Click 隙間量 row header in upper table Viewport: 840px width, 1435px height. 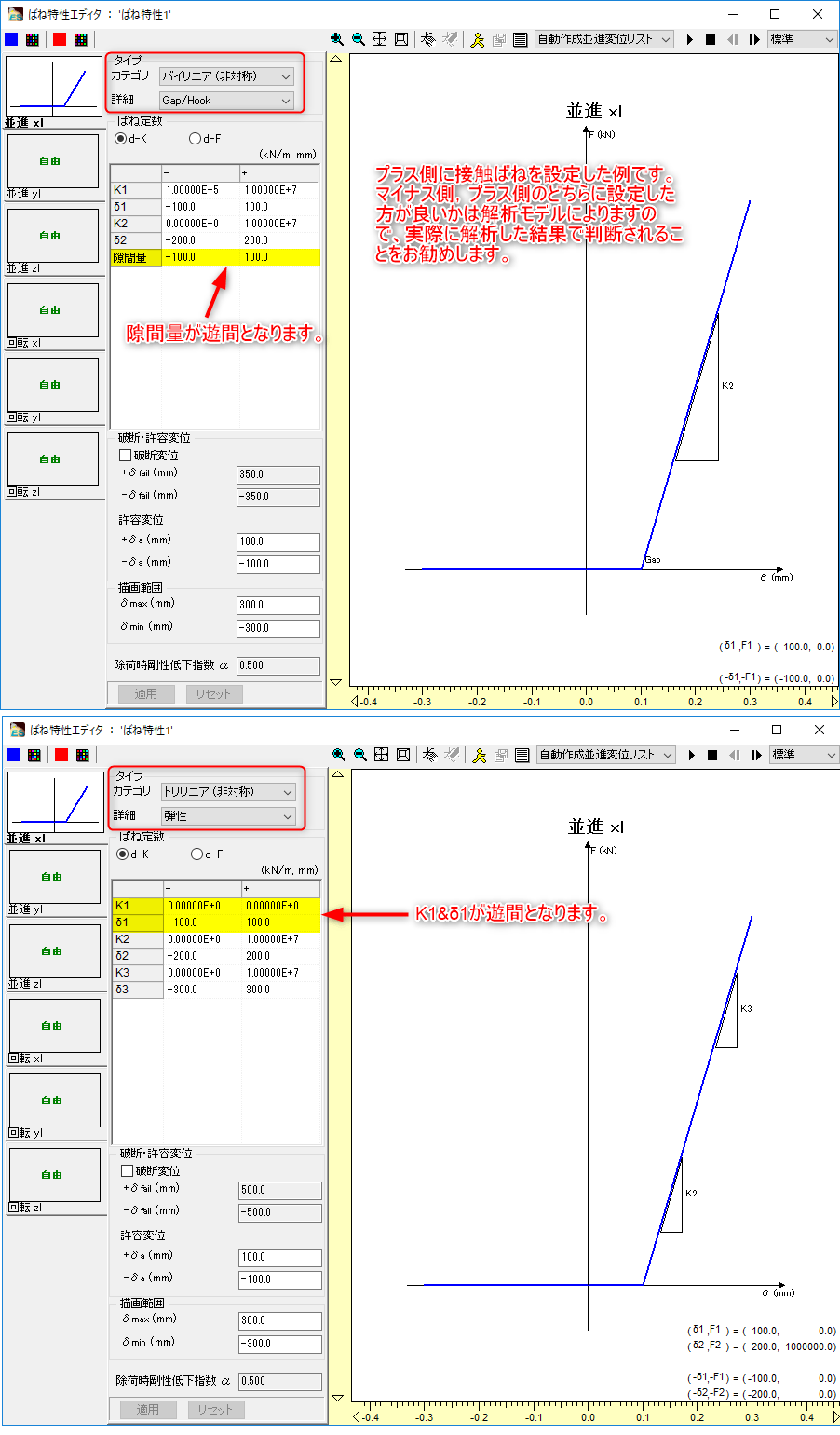click(136, 257)
